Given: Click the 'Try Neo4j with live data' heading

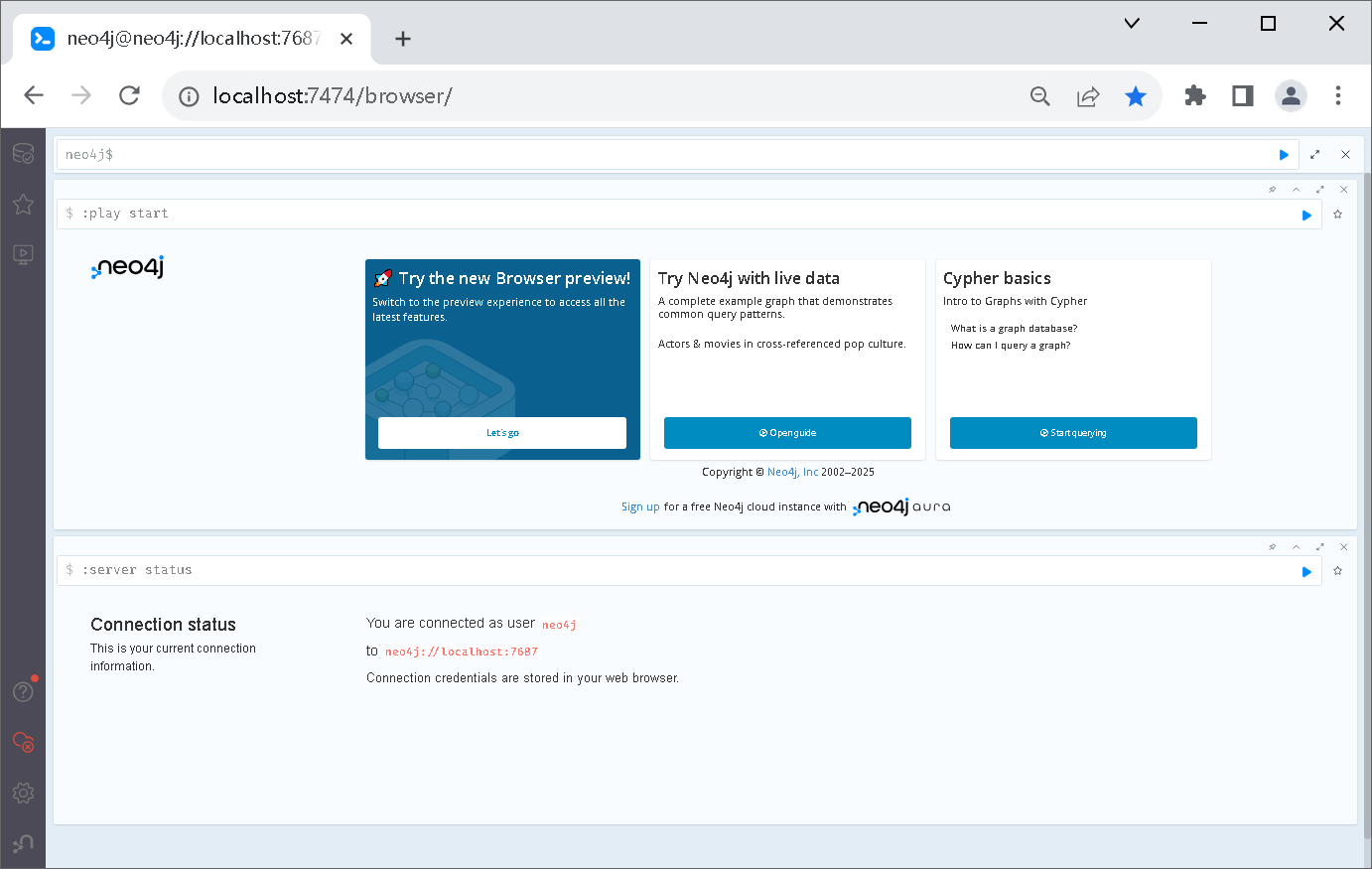Looking at the screenshot, I should pos(749,278).
